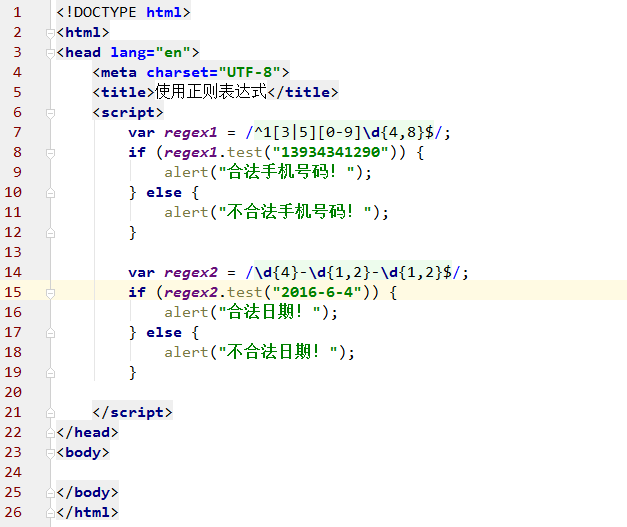627x527 pixels.
Task: Click line number 20 in the gutter
Action: click(x=13, y=392)
